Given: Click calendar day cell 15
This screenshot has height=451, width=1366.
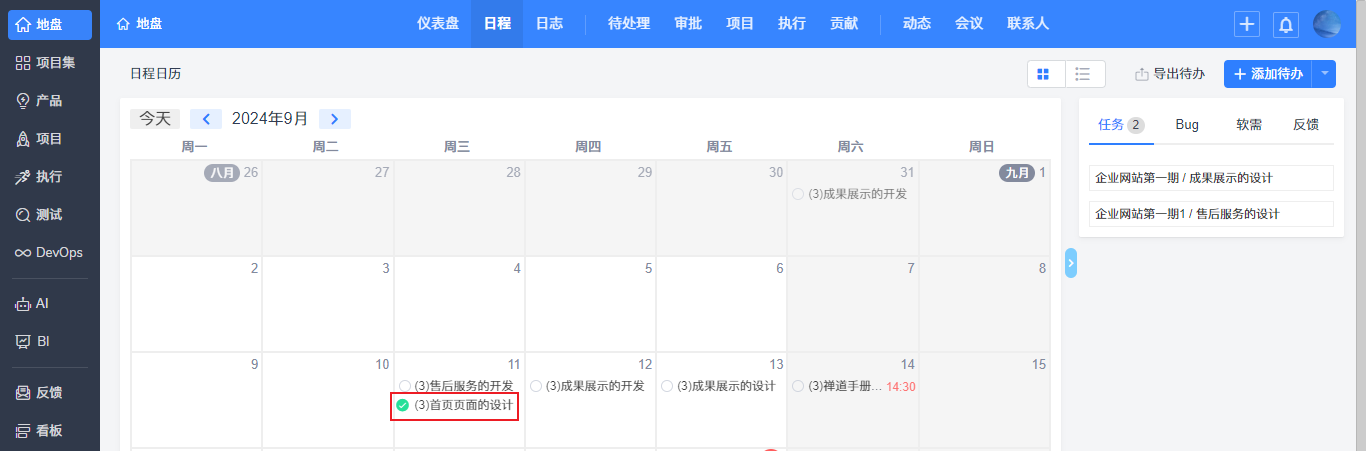Looking at the screenshot, I should coord(984,400).
